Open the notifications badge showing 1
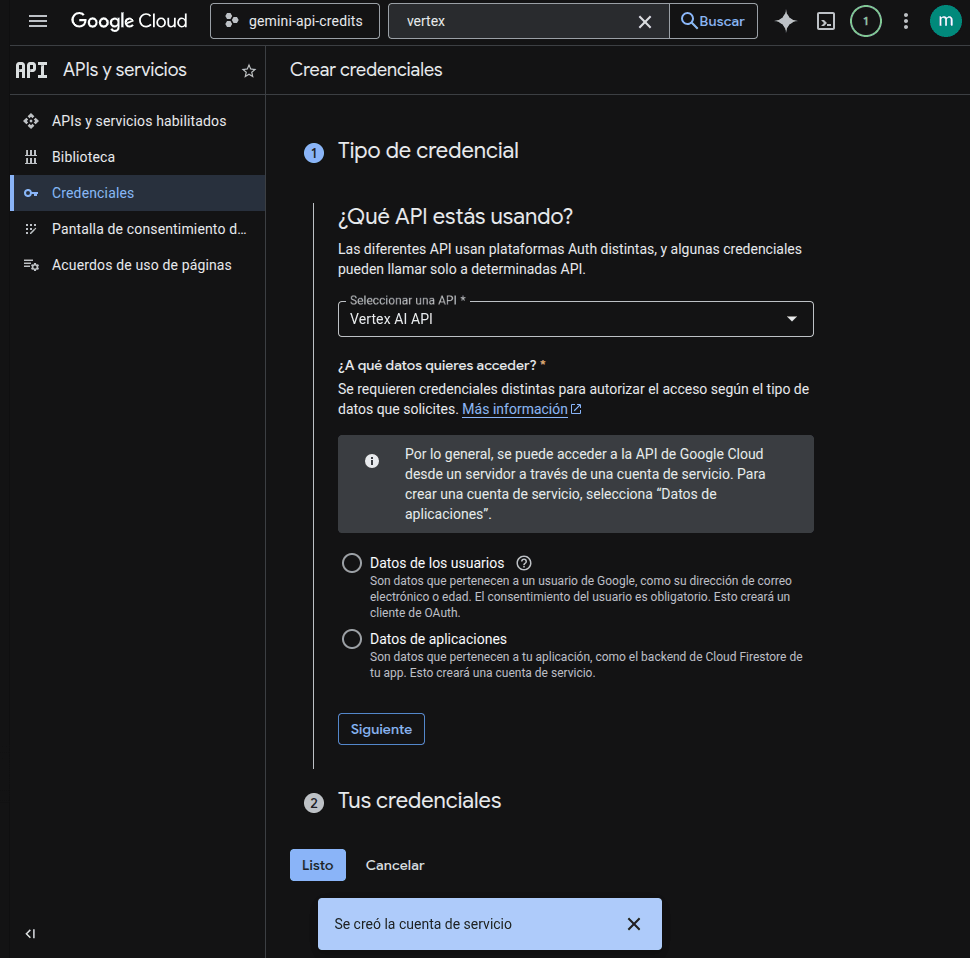Viewport: 970px width, 958px height. [865, 21]
